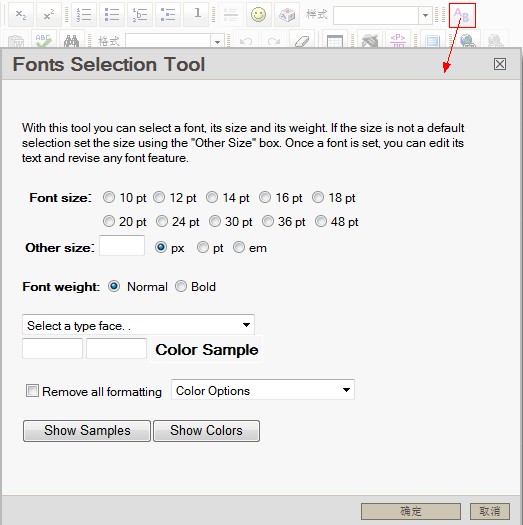Click the ABC spell check icon
This screenshot has height=525, width=523.
point(44,40)
